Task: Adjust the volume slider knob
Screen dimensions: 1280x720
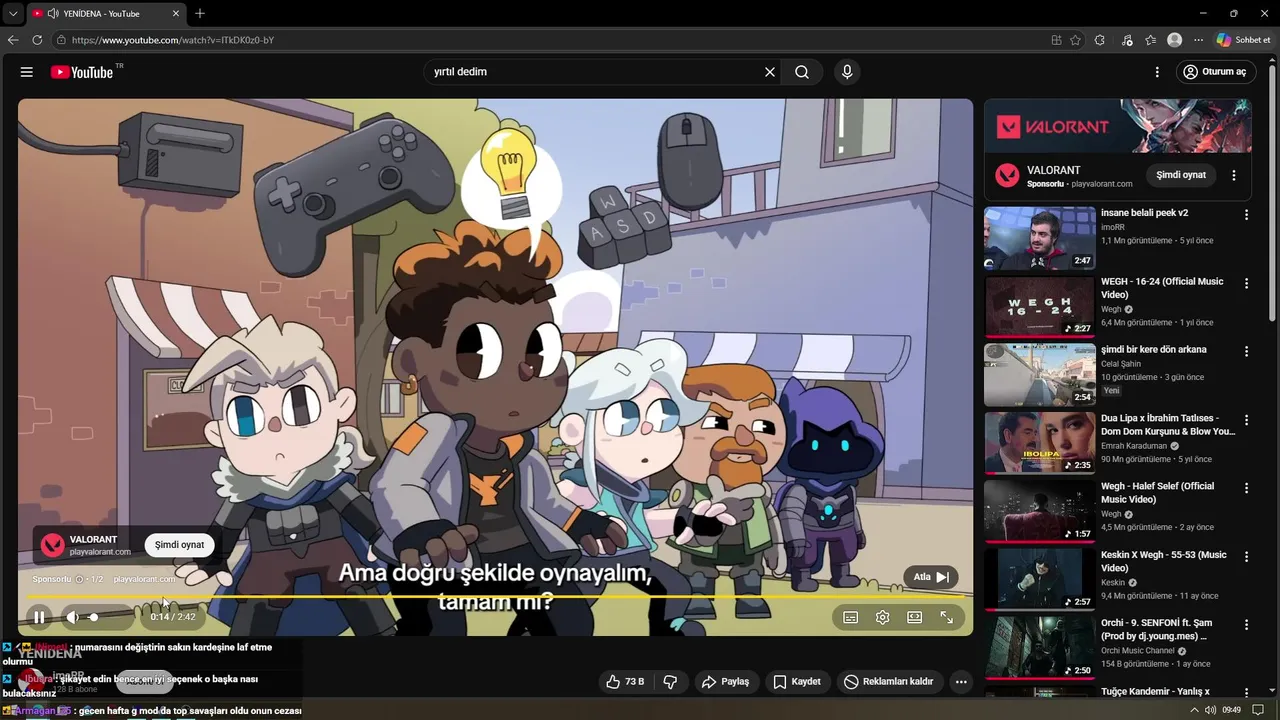Action: 94,617
